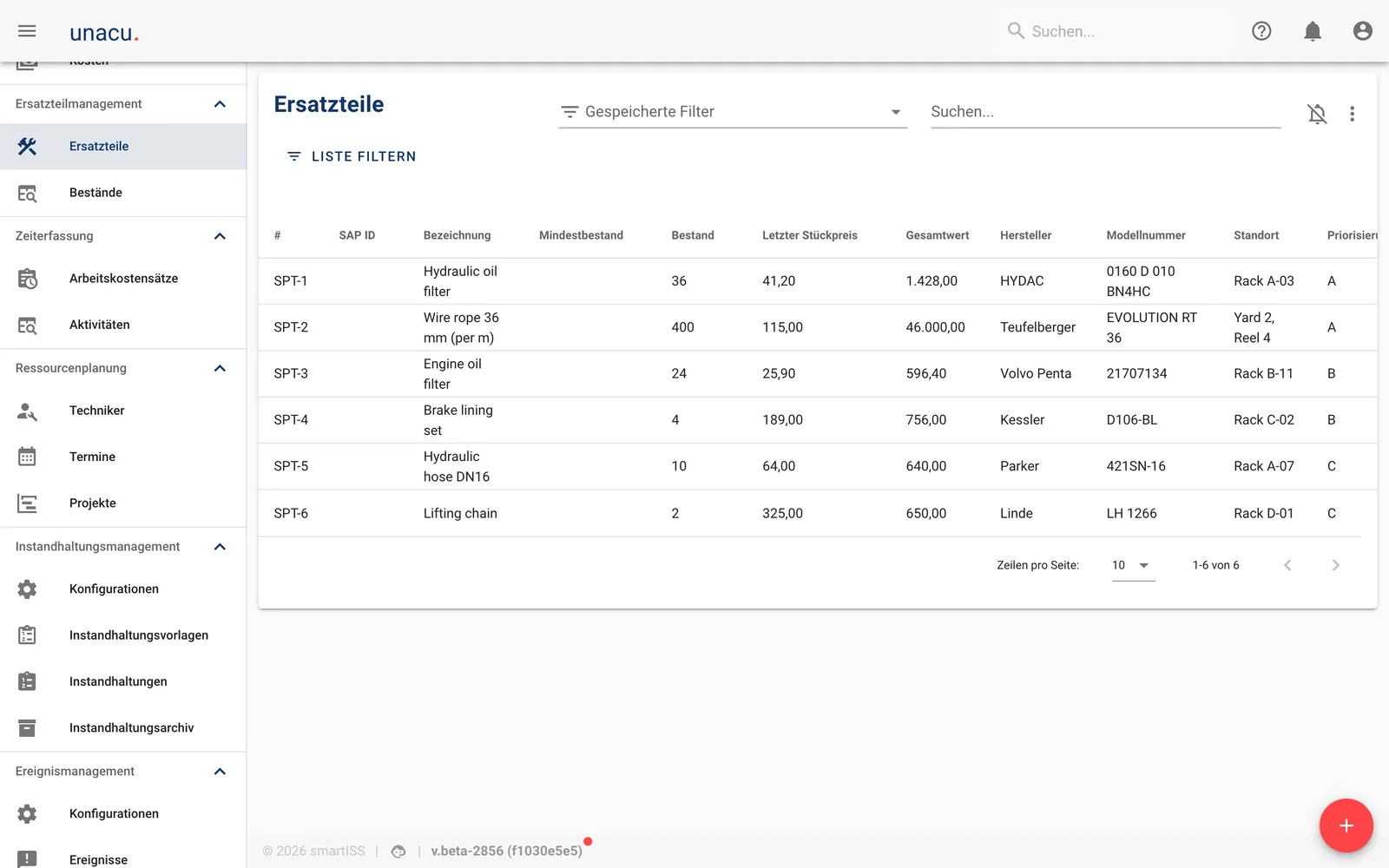
Task: Click the Ersatzteile list search field
Action: [1105, 112]
